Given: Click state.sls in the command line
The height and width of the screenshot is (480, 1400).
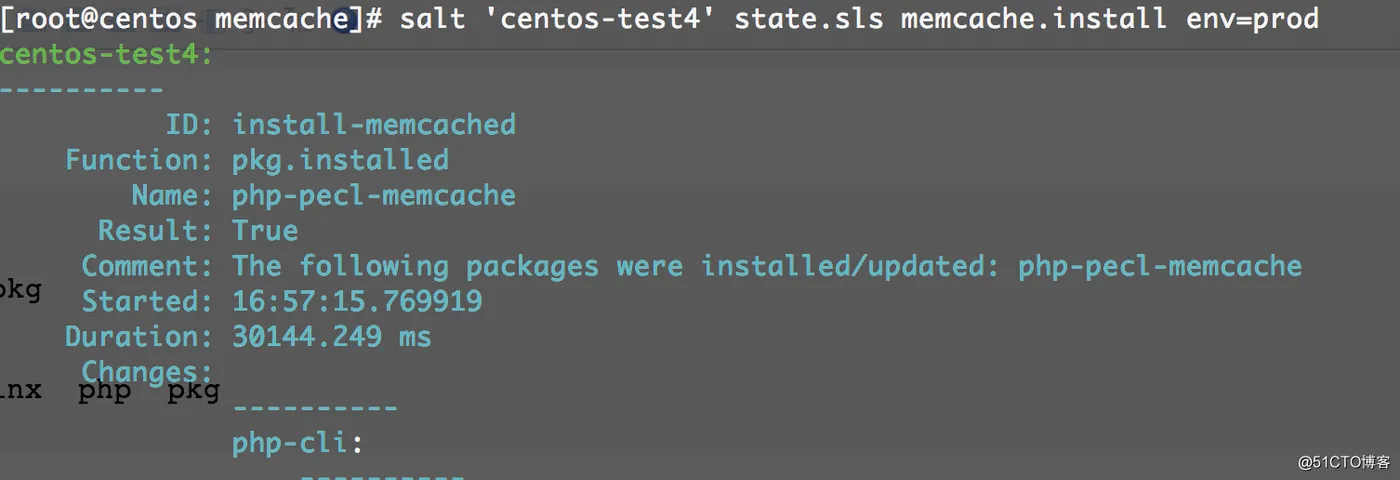Looking at the screenshot, I should pyautogui.click(x=809, y=18).
